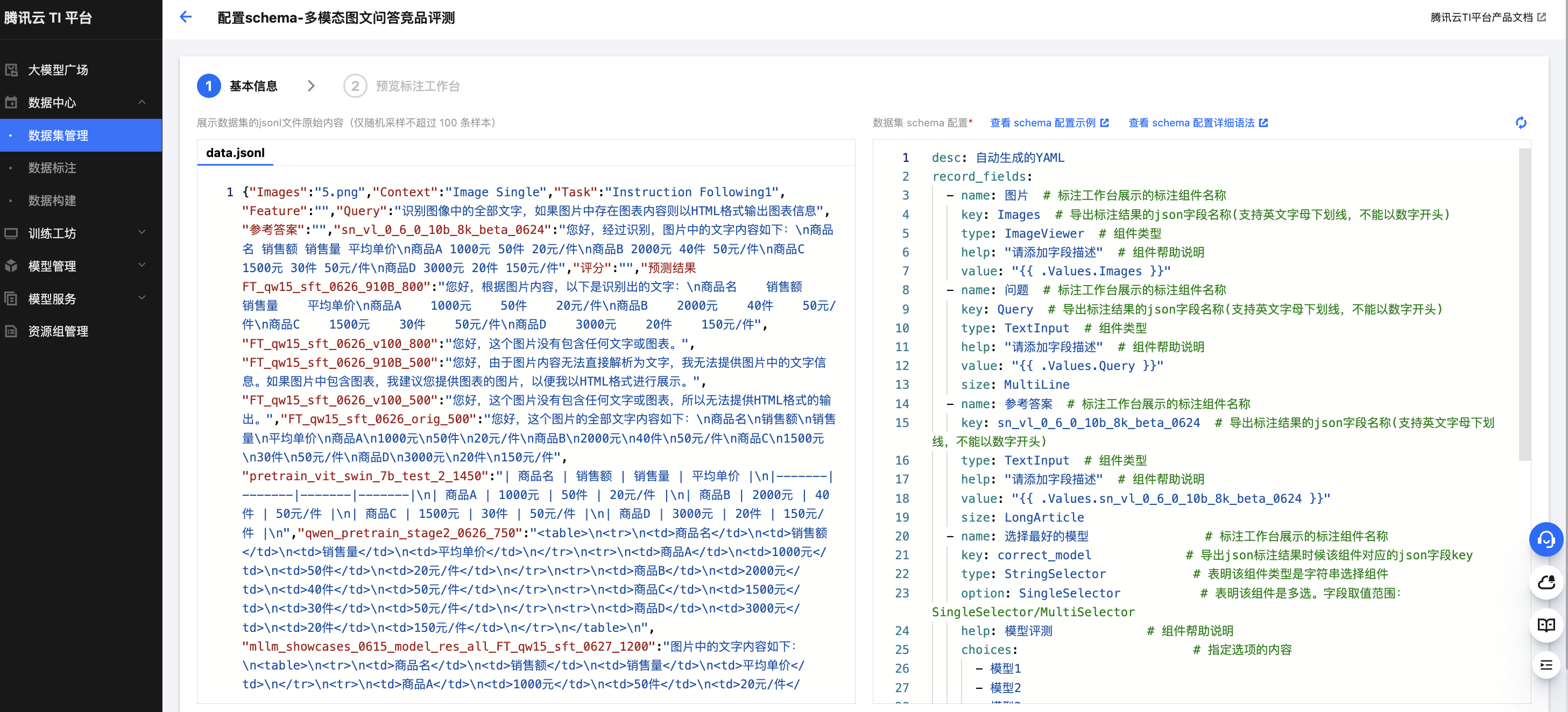
Task: Open customer service headset floating button
Action: click(1546, 539)
